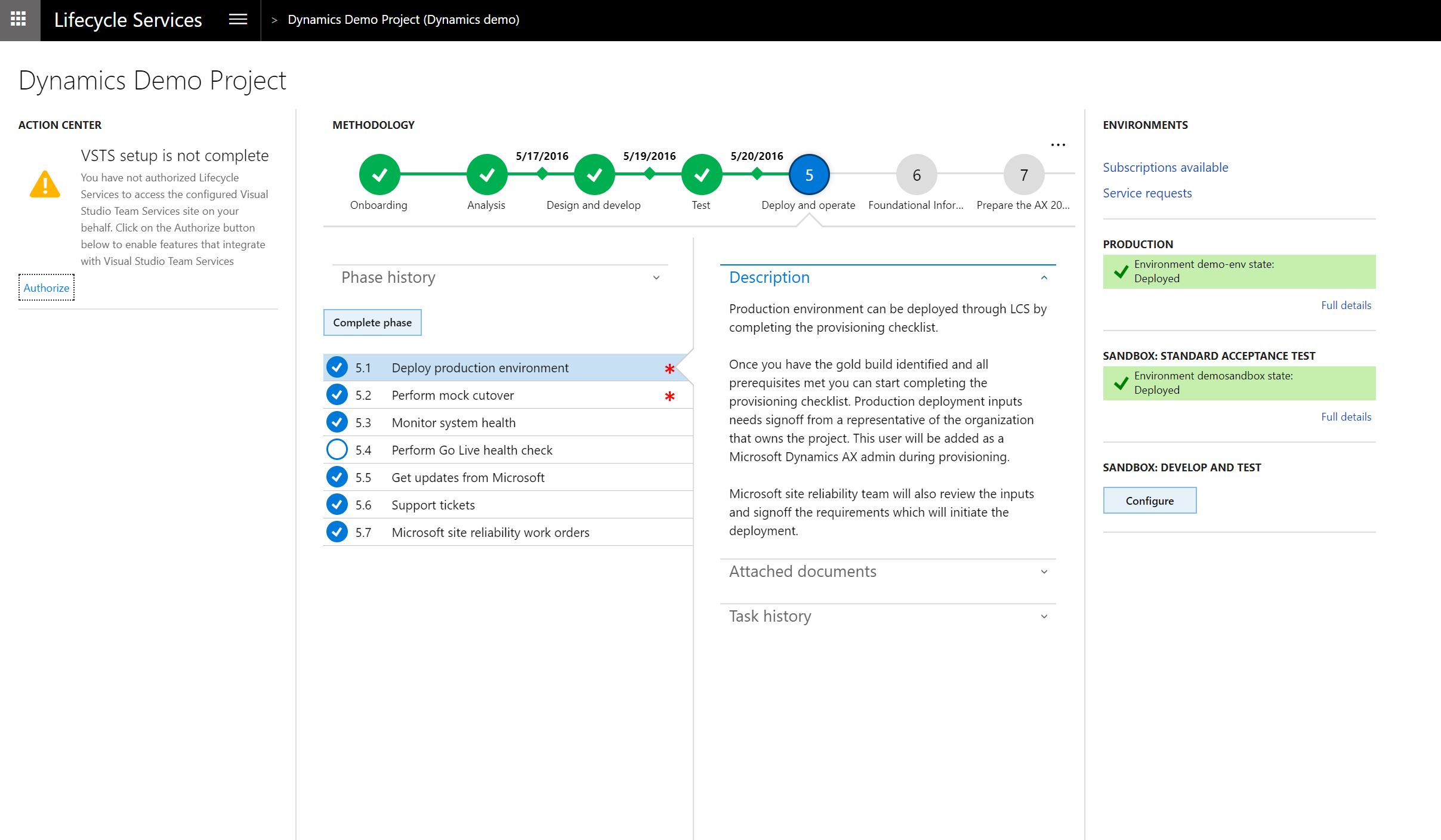1441x840 pixels.
Task: Select task 5.2 Perform mock cutover
Action: pos(453,396)
